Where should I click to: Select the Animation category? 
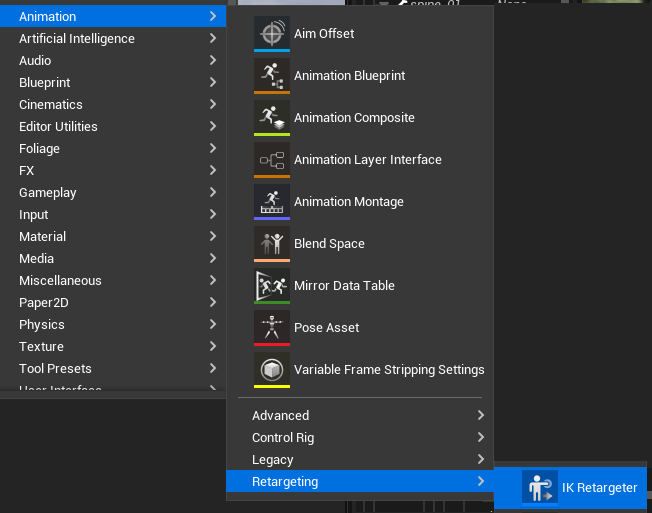[x=113, y=16]
